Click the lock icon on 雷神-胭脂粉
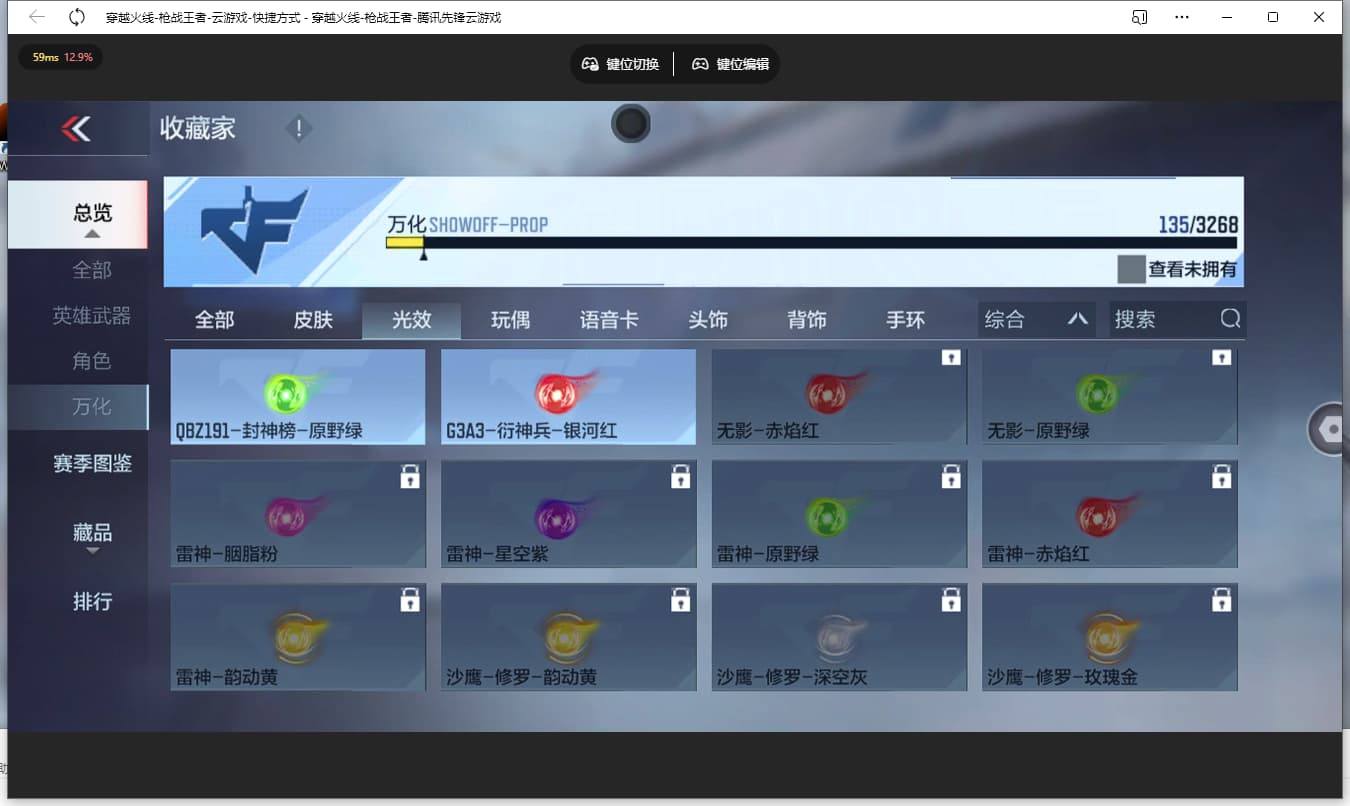This screenshot has width=1350, height=806. [x=410, y=477]
